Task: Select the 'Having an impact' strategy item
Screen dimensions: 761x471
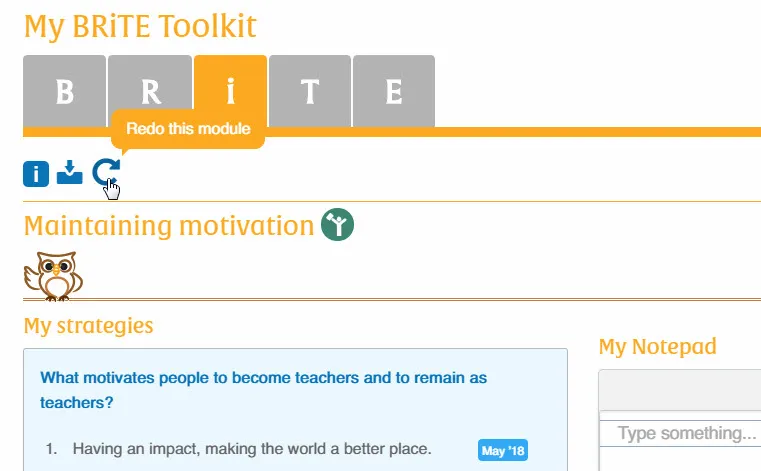Action: [252, 450]
